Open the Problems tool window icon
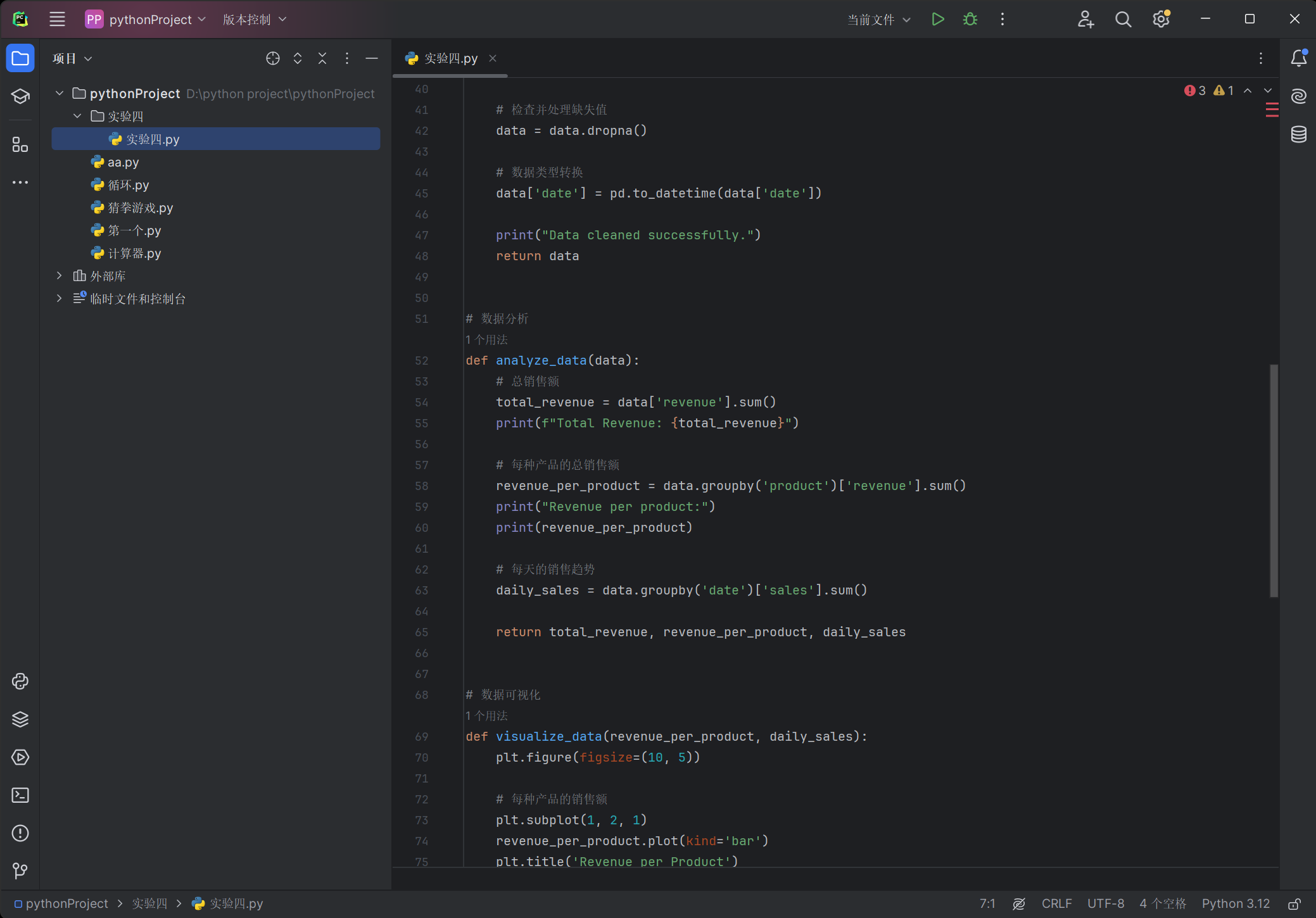 point(20,833)
